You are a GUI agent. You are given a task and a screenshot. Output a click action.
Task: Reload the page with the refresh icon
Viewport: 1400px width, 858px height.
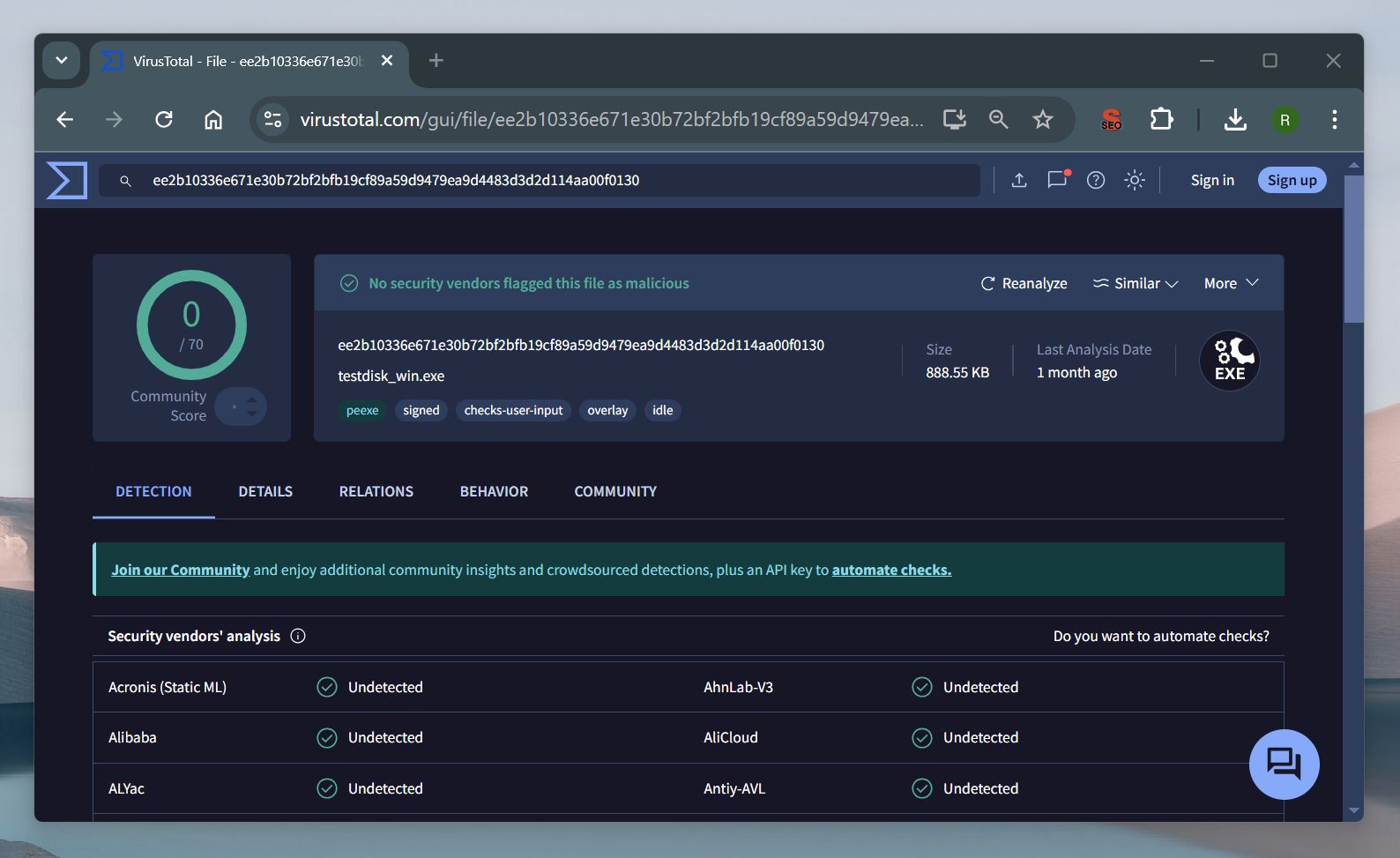[164, 119]
